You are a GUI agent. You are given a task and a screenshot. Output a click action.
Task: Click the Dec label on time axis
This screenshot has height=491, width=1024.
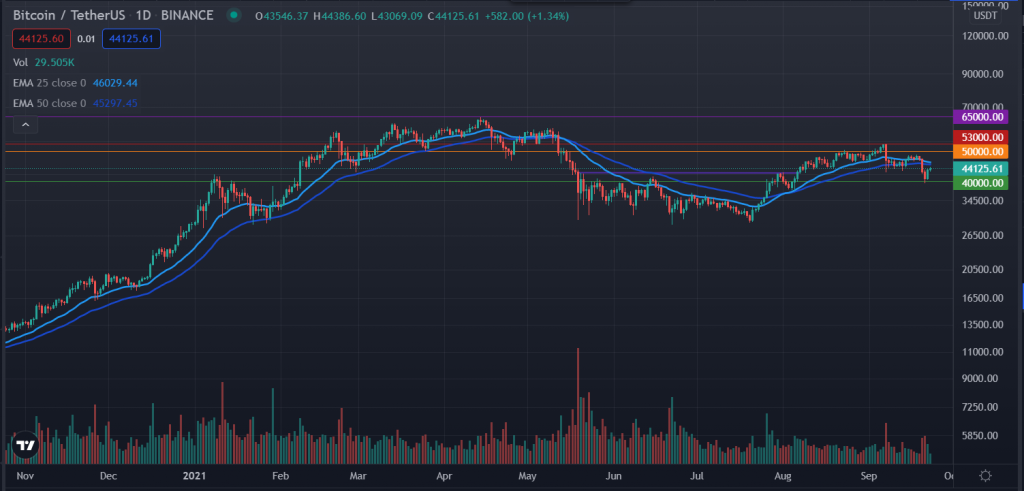pyautogui.click(x=108, y=475)
